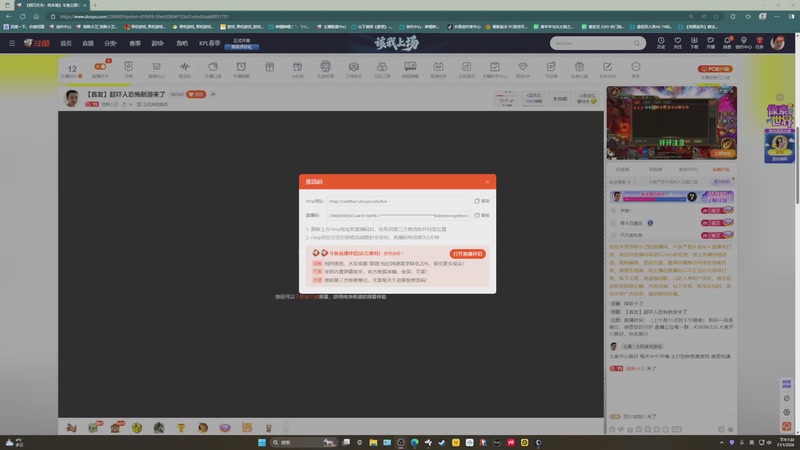Viewport: 800px width, 450px height.
Task: Copy the rtmp address in the dialog
Action: click(x=482, y=201)
